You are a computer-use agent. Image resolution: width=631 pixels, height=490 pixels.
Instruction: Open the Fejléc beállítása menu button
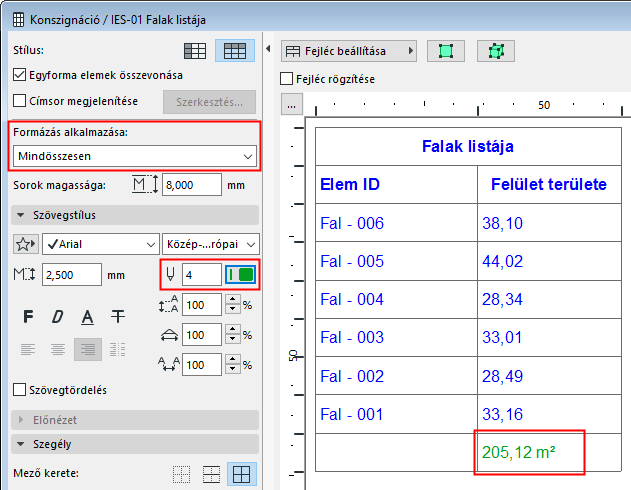click(348, 51)
